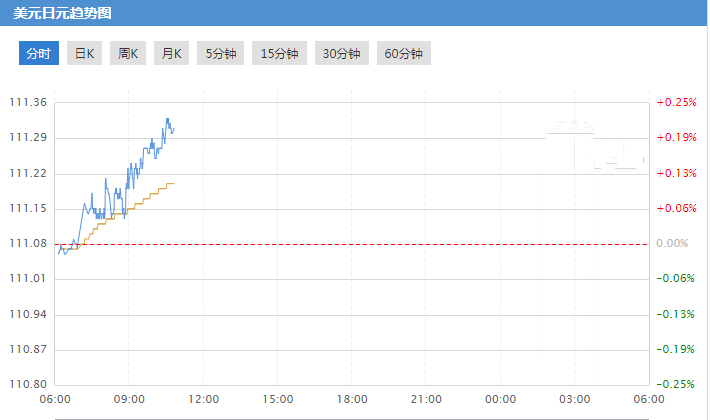Show the 月K chart
Image resolution: width=710 pixels, height=420 pixels.
(170, 54)
